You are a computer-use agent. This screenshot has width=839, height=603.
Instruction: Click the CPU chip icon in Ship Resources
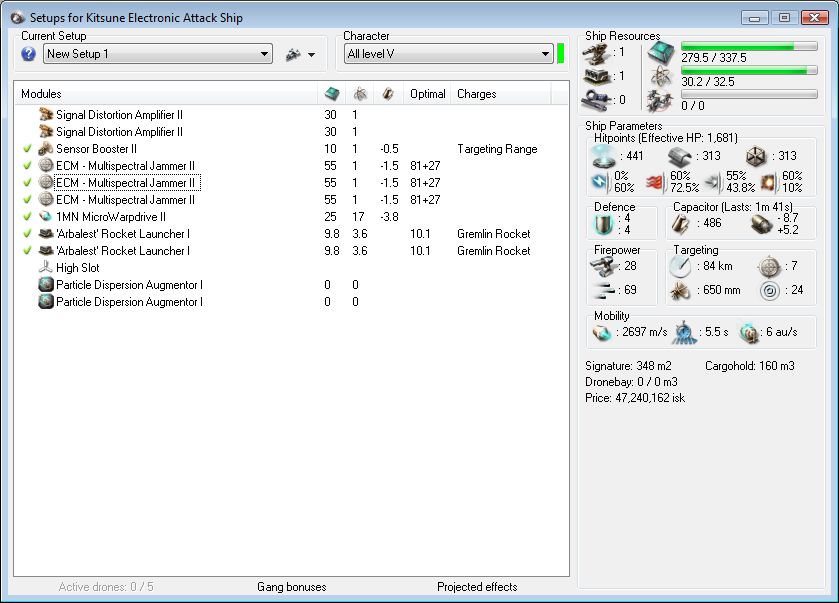click(661, 53)
